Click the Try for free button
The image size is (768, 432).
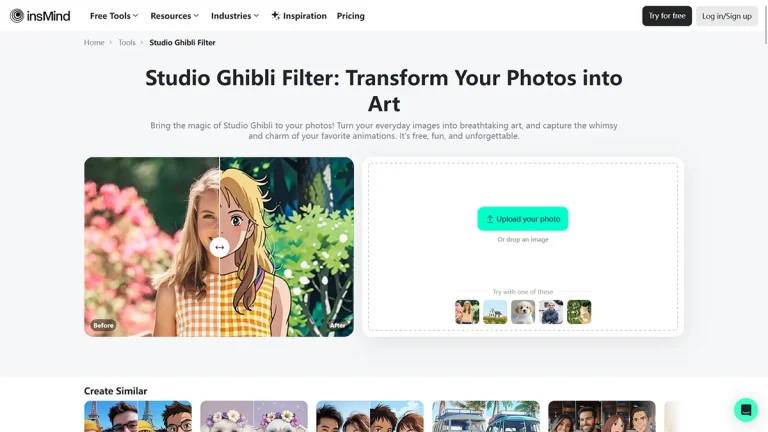click(x=667, y=16)
